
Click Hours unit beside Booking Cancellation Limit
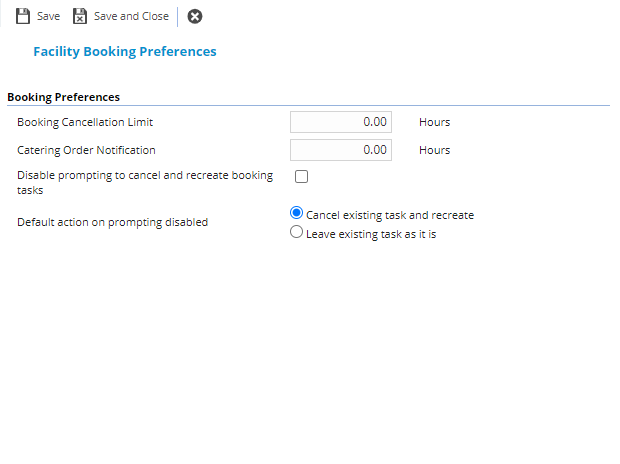(x=434, y=122)
